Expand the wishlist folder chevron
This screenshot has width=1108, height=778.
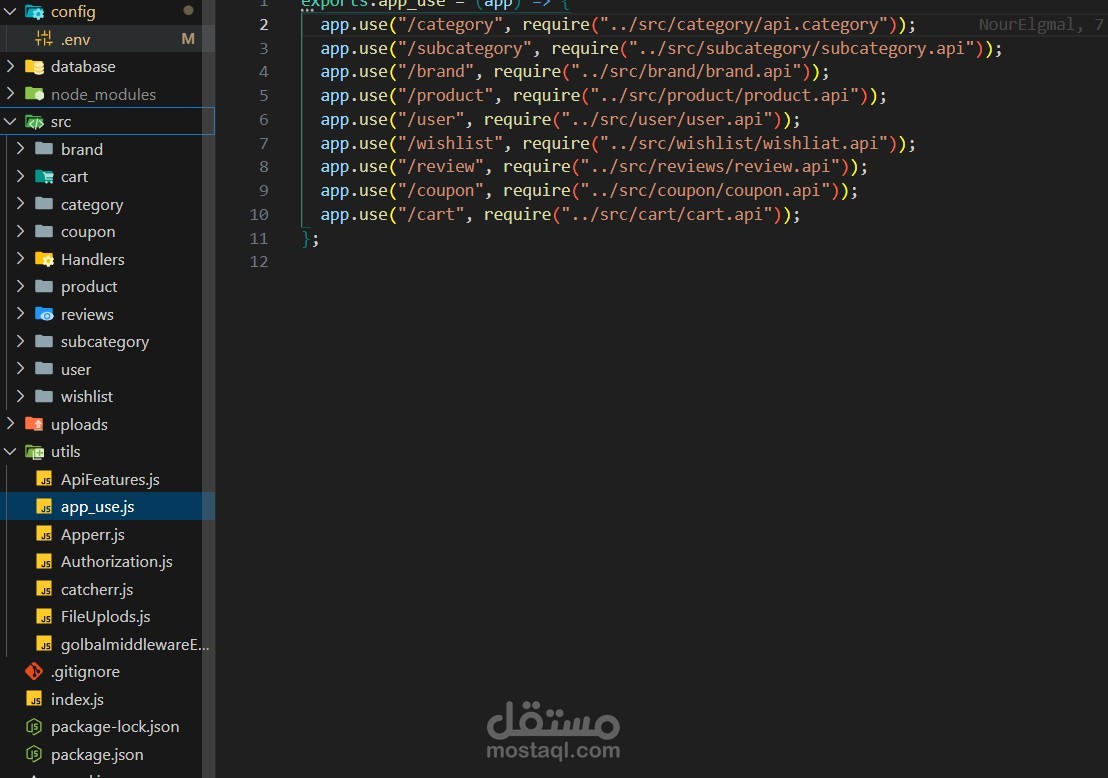20,396
